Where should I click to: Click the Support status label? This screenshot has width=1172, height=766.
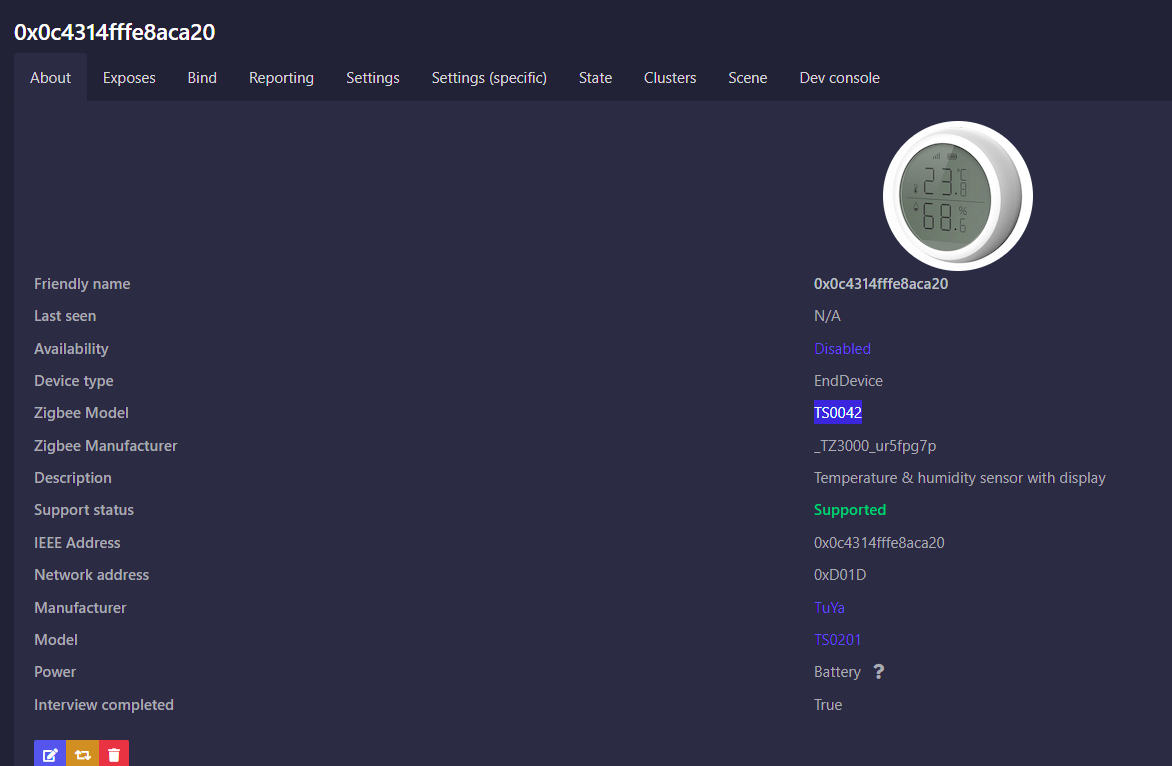pos(84,510)
